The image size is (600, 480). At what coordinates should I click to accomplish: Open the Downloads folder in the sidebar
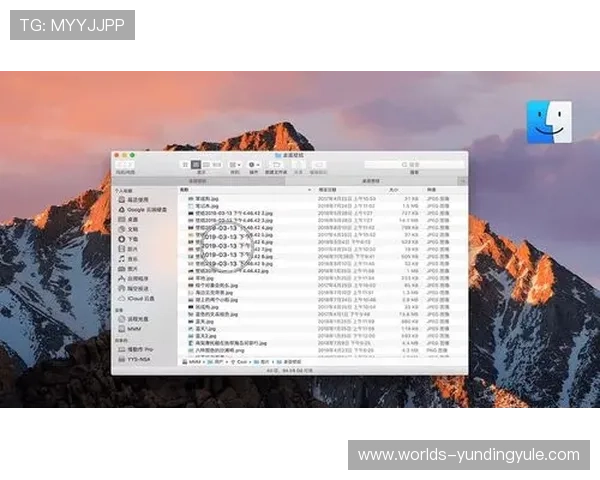point(122,240)
